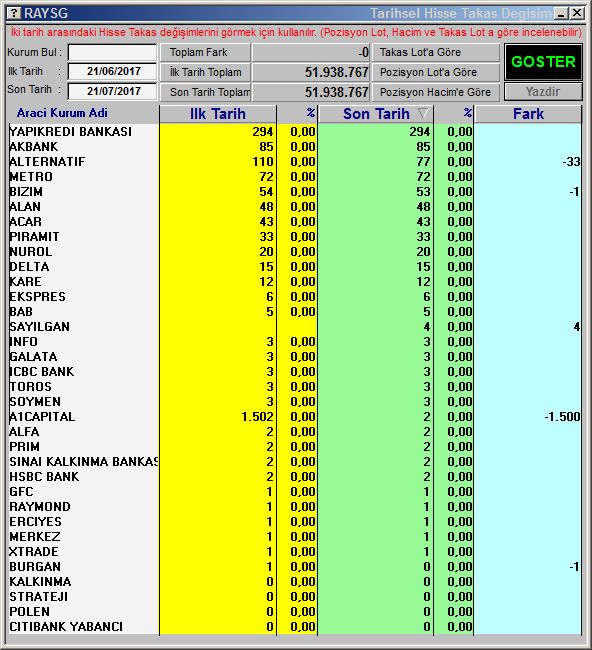592x650 pixels.
Task: Click the sort triangle on Son Tarih
Action: (x=423, y=113)
